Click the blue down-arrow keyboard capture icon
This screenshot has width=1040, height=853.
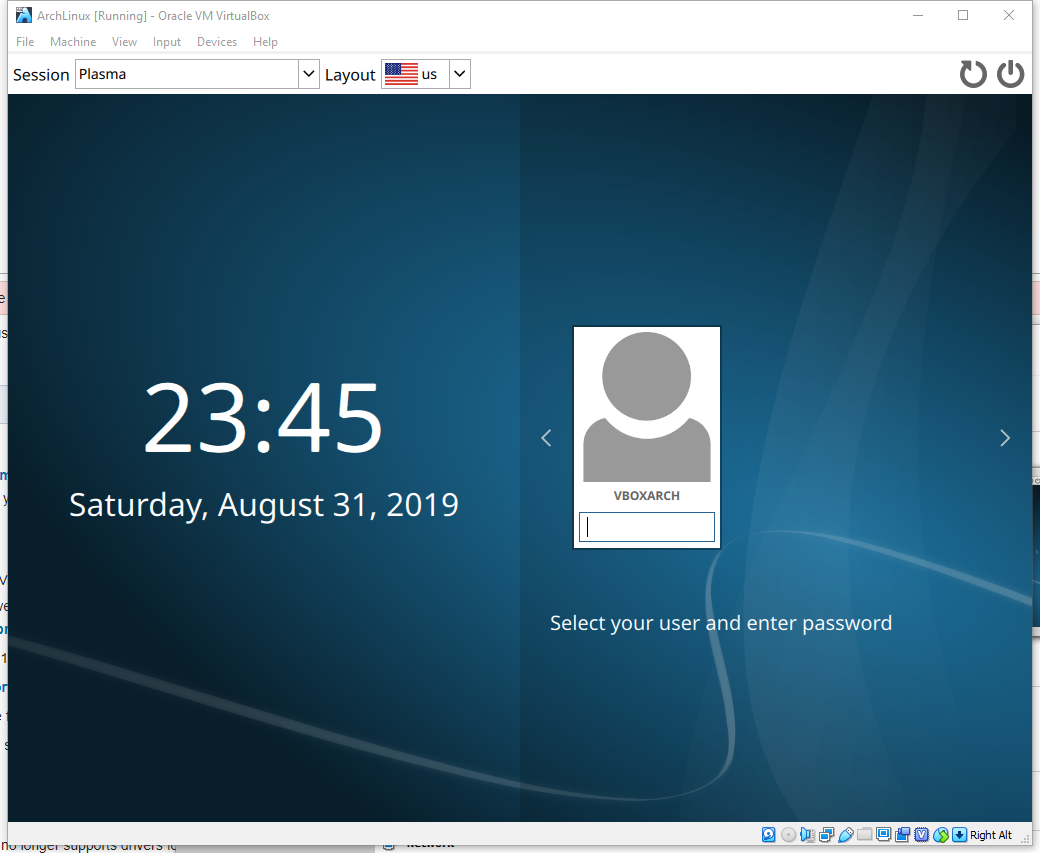[959, 835]
